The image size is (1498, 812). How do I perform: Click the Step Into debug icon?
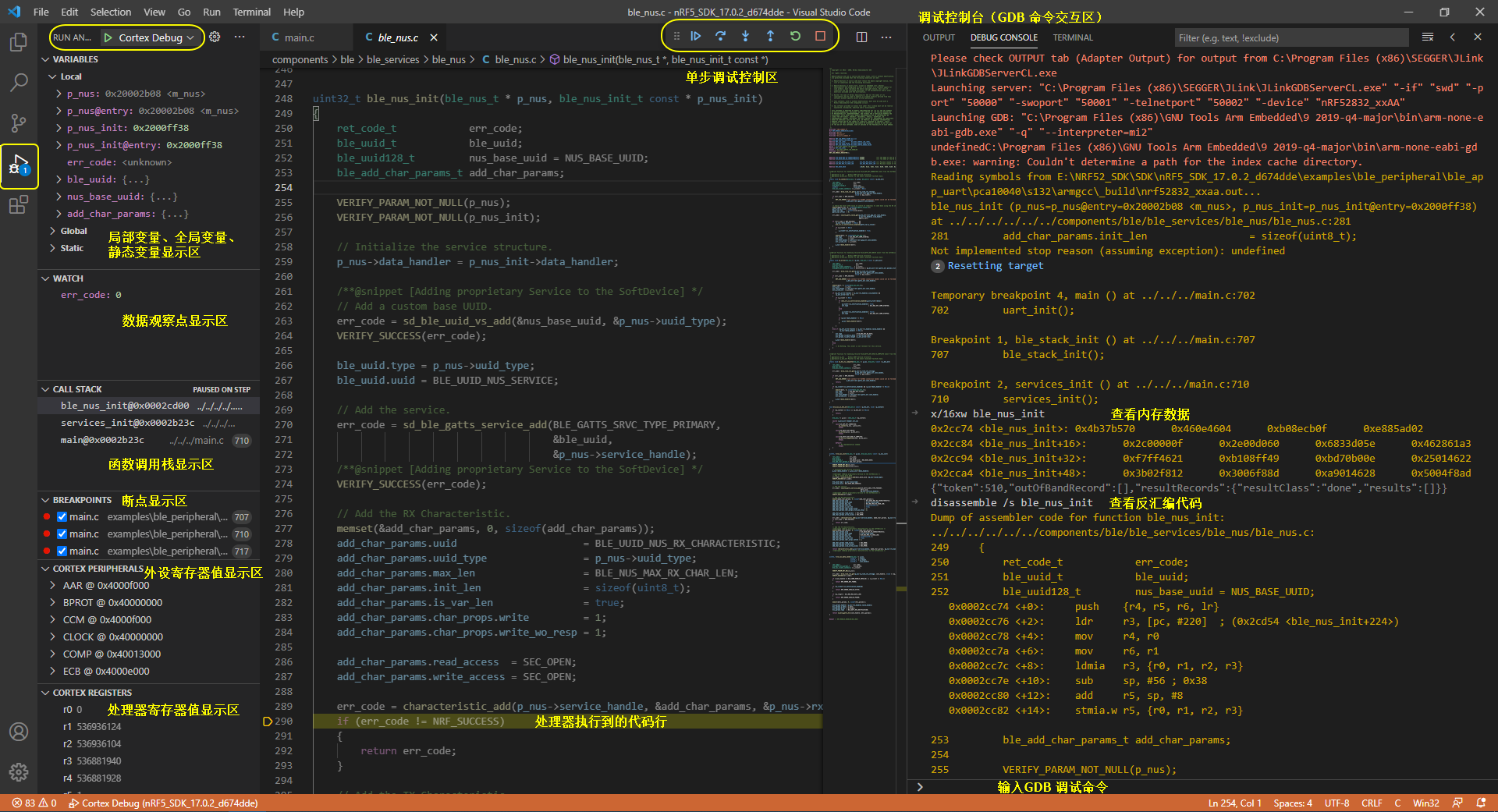pos(745,36)
